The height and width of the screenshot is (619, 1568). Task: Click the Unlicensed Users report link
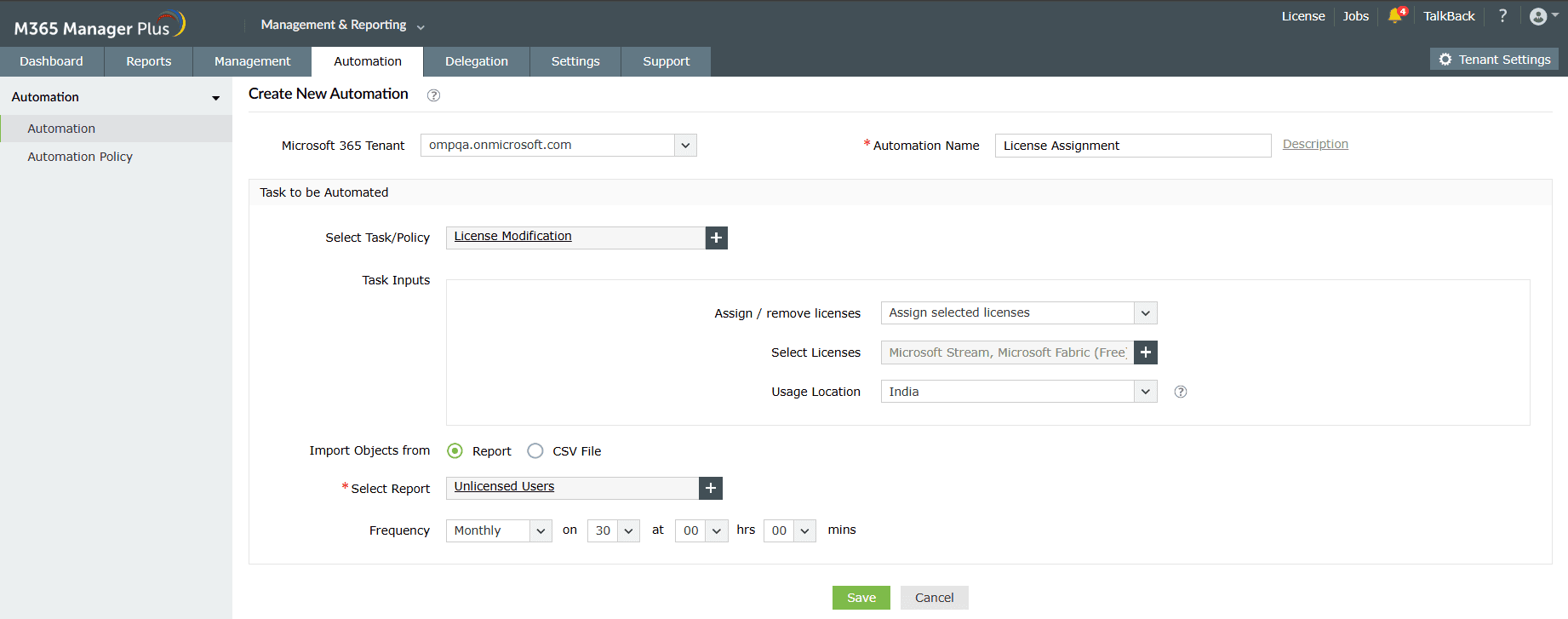[x=504, y=486]
